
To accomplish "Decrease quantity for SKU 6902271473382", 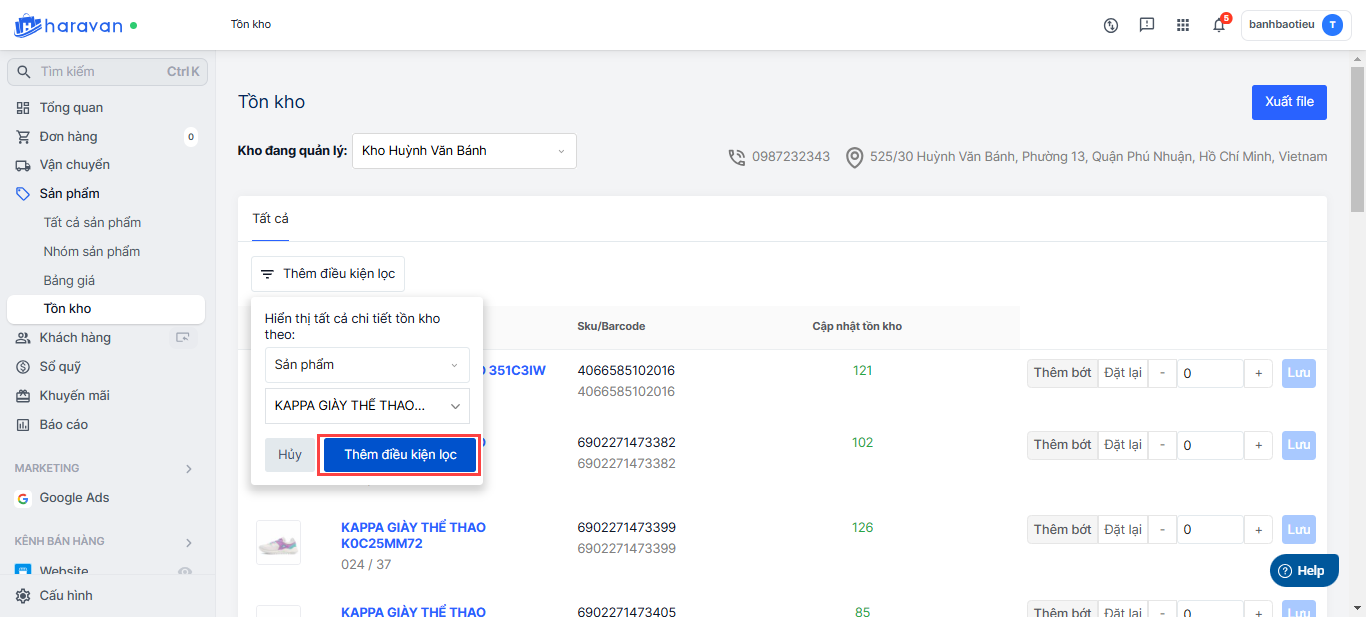I will click(x=1162, y=445).
